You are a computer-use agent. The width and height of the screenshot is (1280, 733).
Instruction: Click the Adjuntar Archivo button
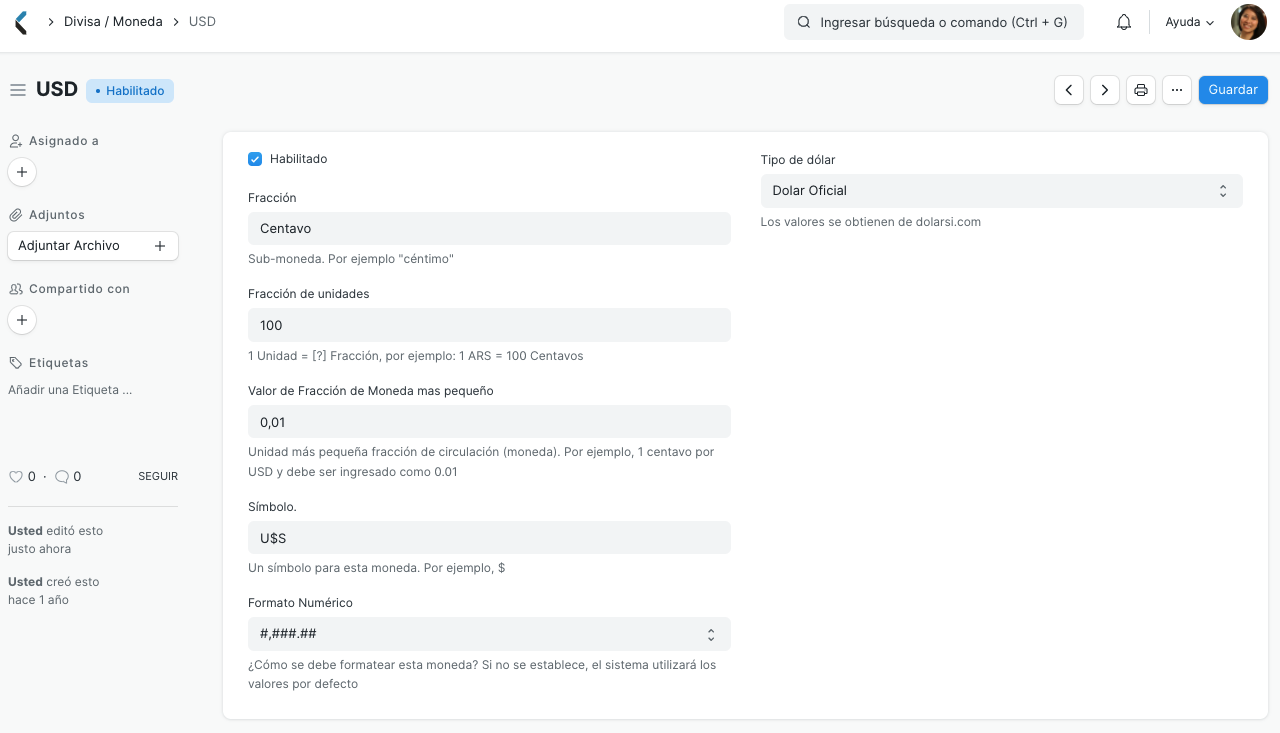pos(93,246)
